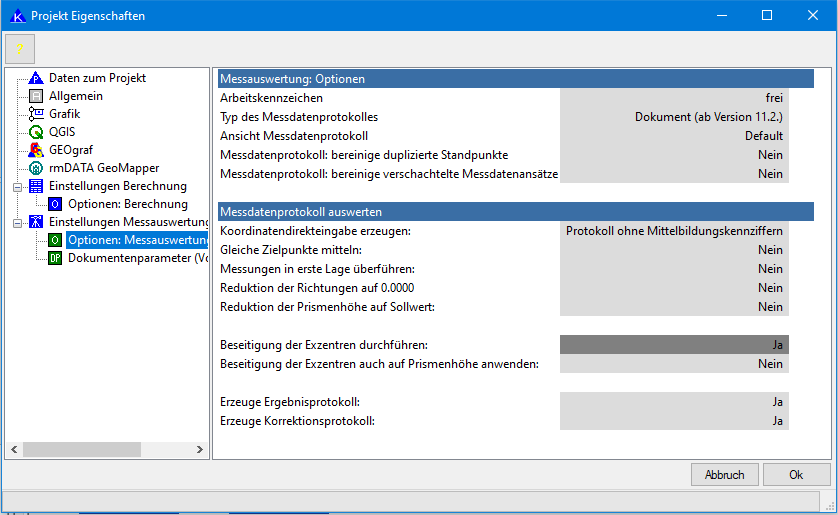This screenshot has height=515, width=838.
Task: Select Optionen: Berechnung tree item
Action: [127, 204]
